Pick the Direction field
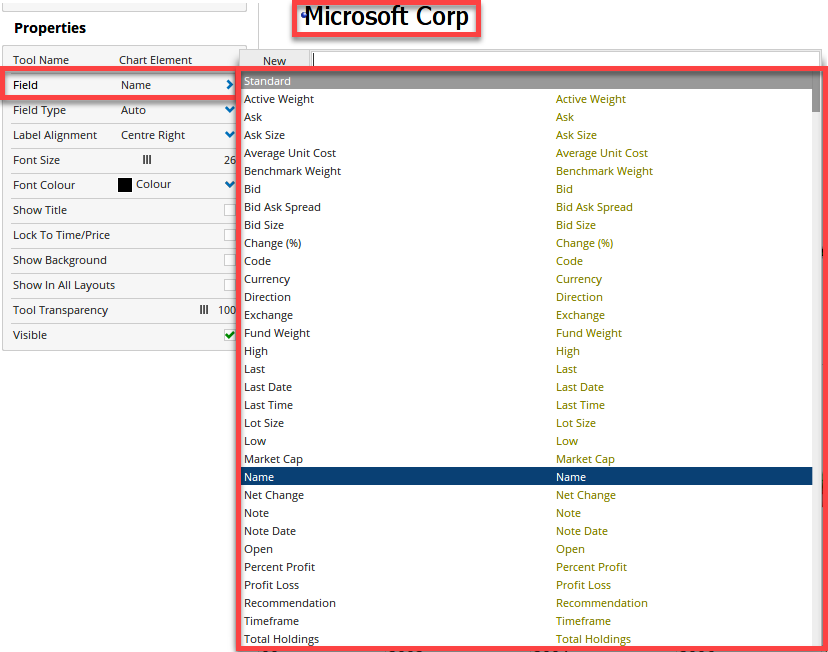The height and width of the screenshot is (652, 828). pos(526,297)
